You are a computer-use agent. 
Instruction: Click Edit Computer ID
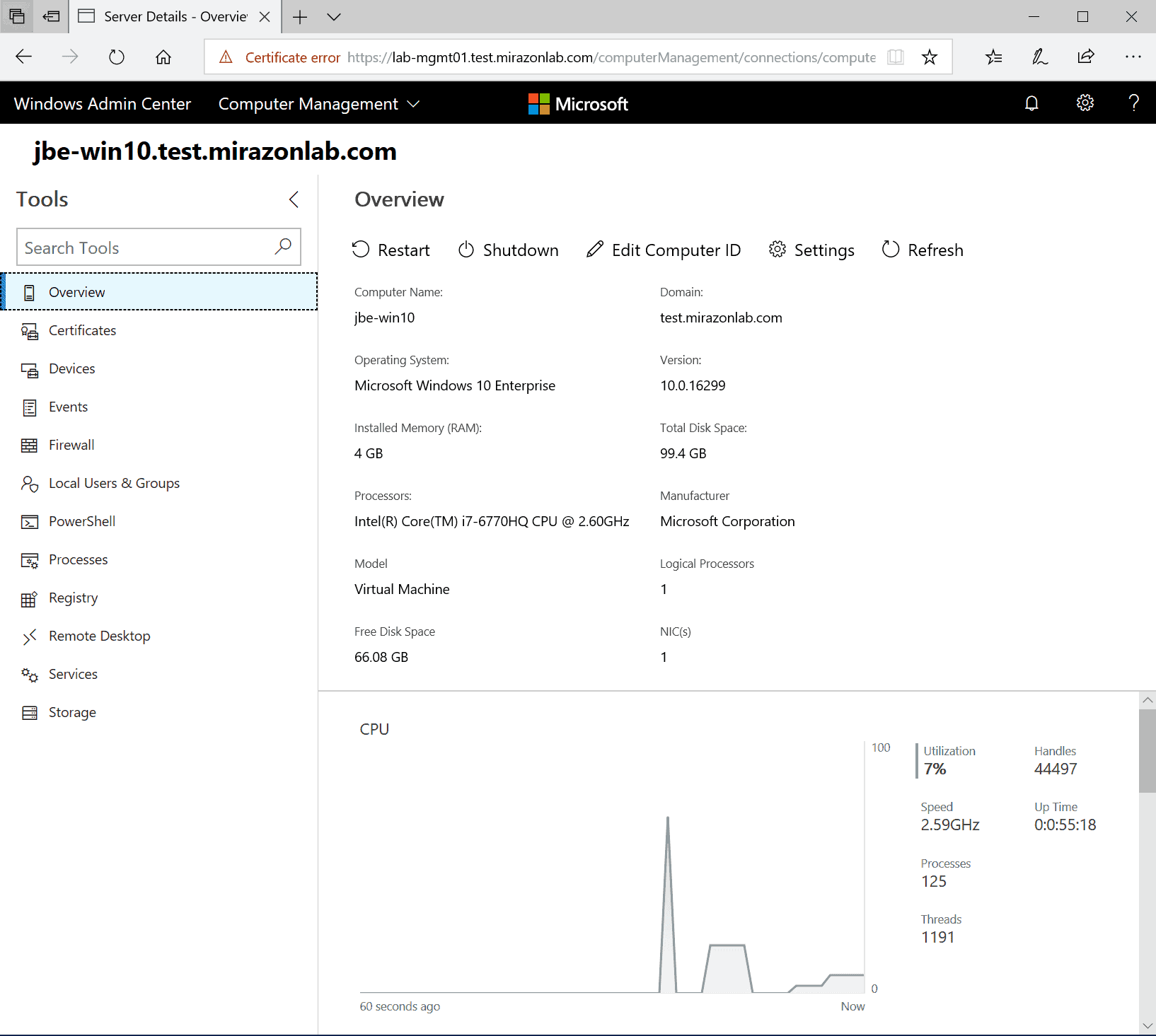pos(664,250)
